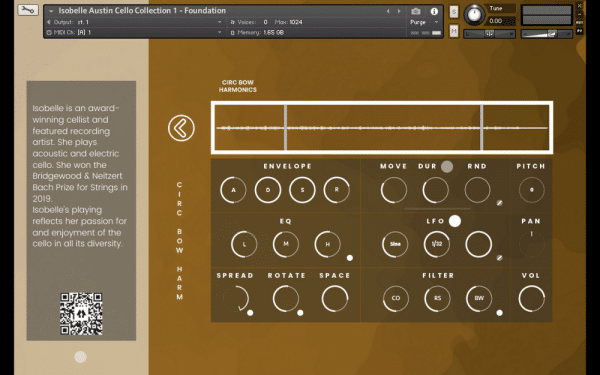
Task: Click the CIRC BOW HARMONICS label
Action: click(238, 86)
